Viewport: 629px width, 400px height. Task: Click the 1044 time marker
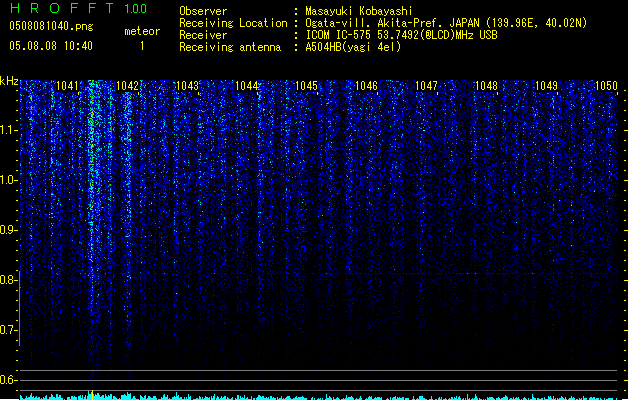247,86
